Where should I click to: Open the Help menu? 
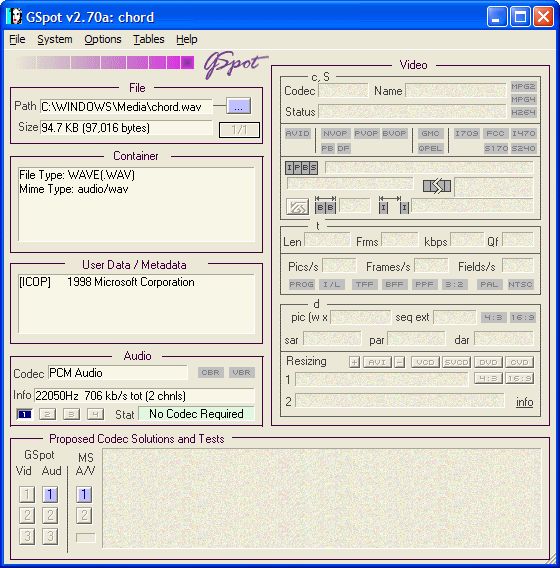click(x=187, y=39)
